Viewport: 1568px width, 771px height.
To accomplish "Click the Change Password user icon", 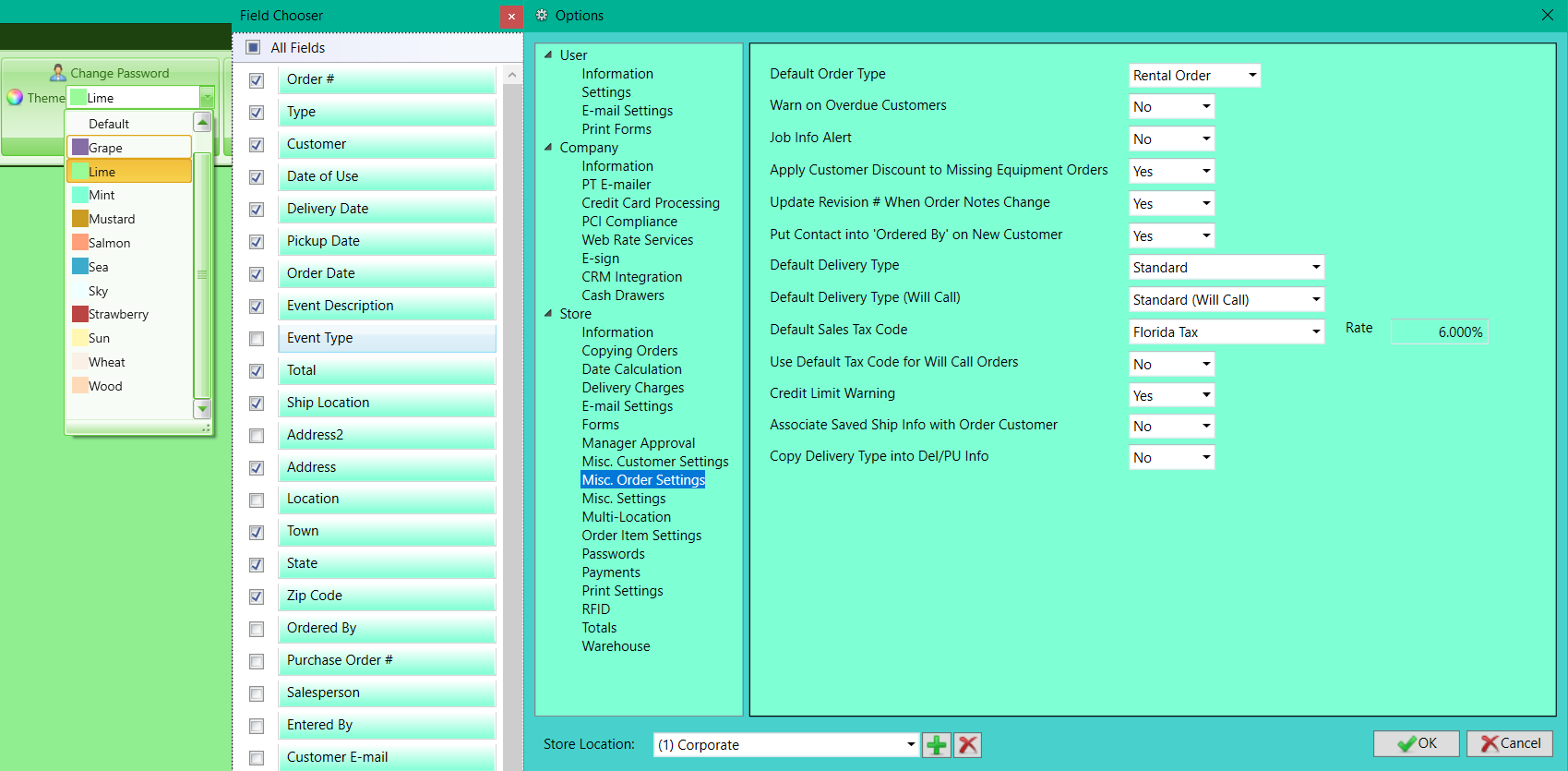I will (58, 72).
